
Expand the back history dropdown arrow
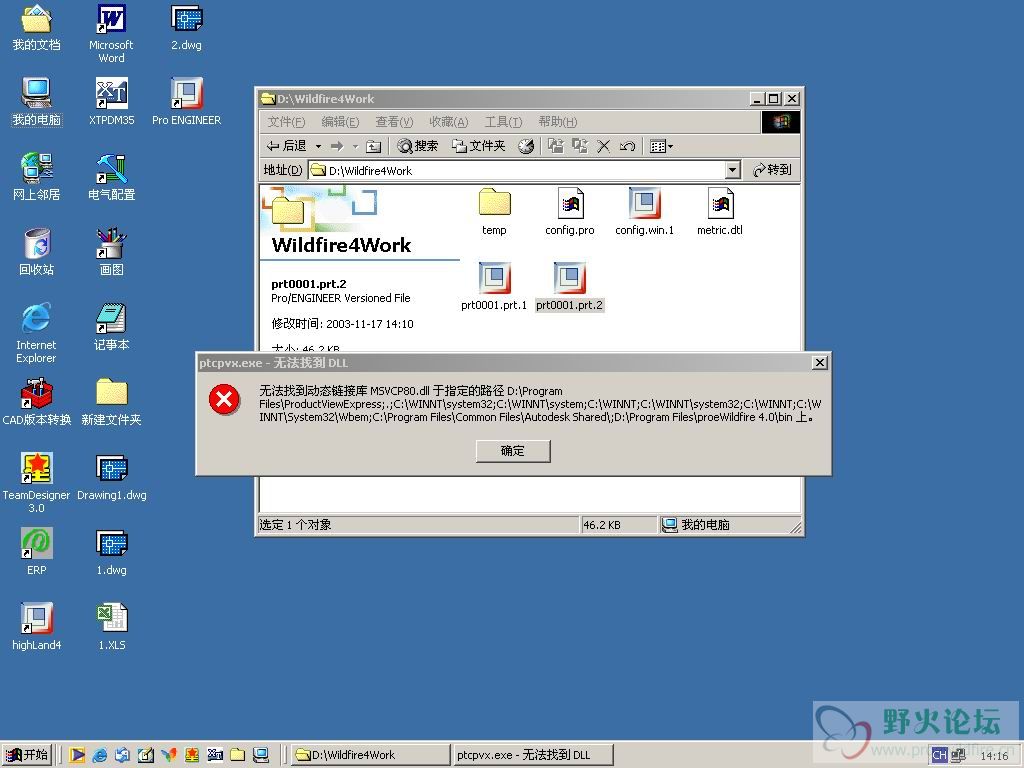point(318,146)
